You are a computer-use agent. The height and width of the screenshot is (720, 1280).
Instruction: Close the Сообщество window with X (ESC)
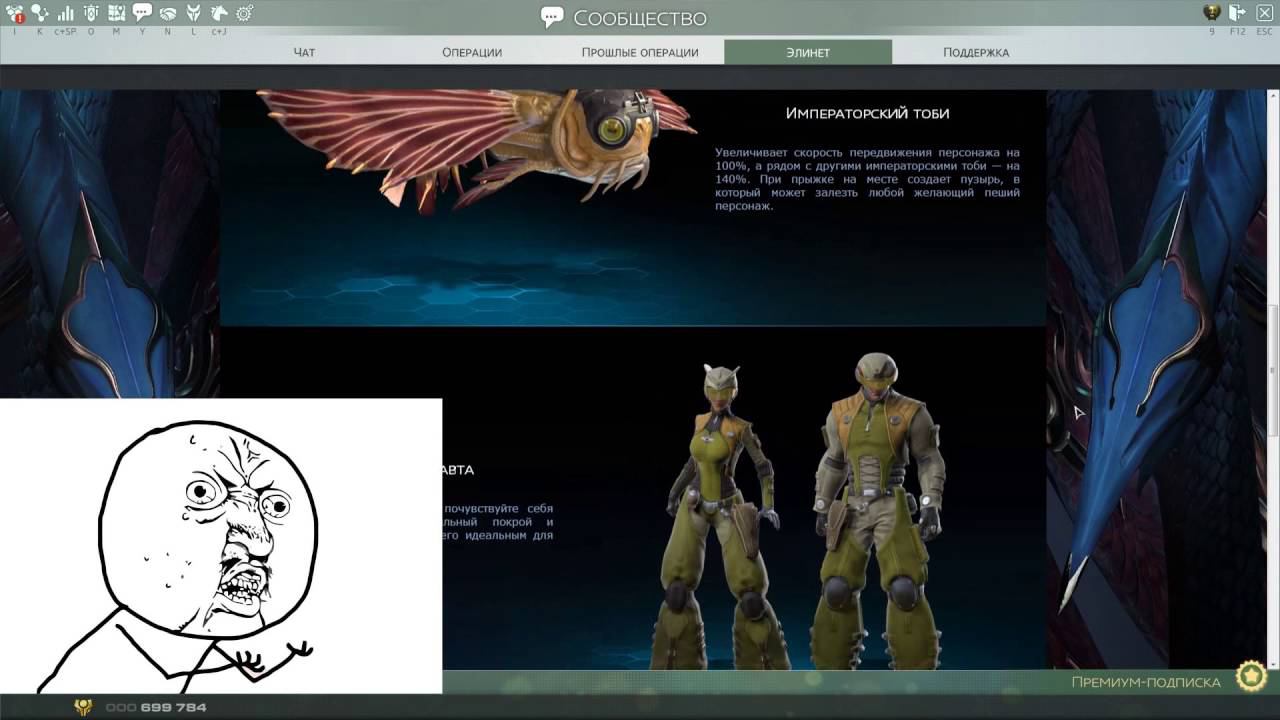(1264, 13)
